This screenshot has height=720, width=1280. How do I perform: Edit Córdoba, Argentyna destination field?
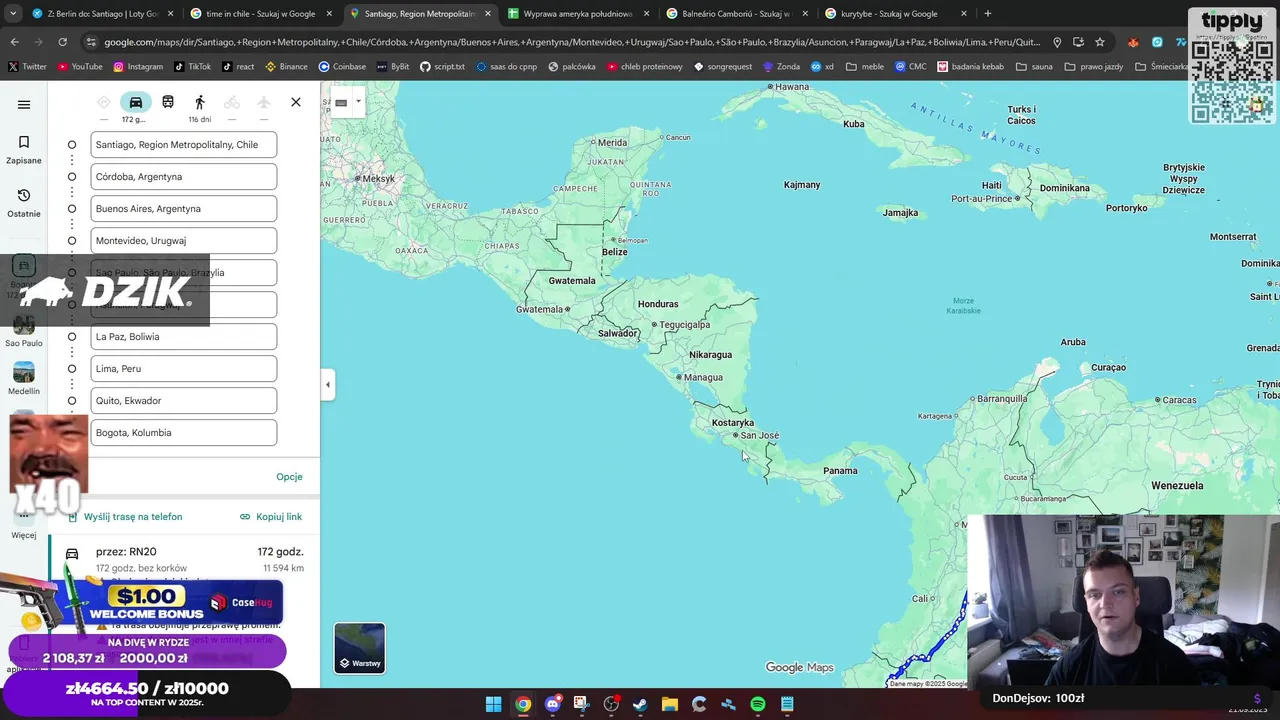184,177
